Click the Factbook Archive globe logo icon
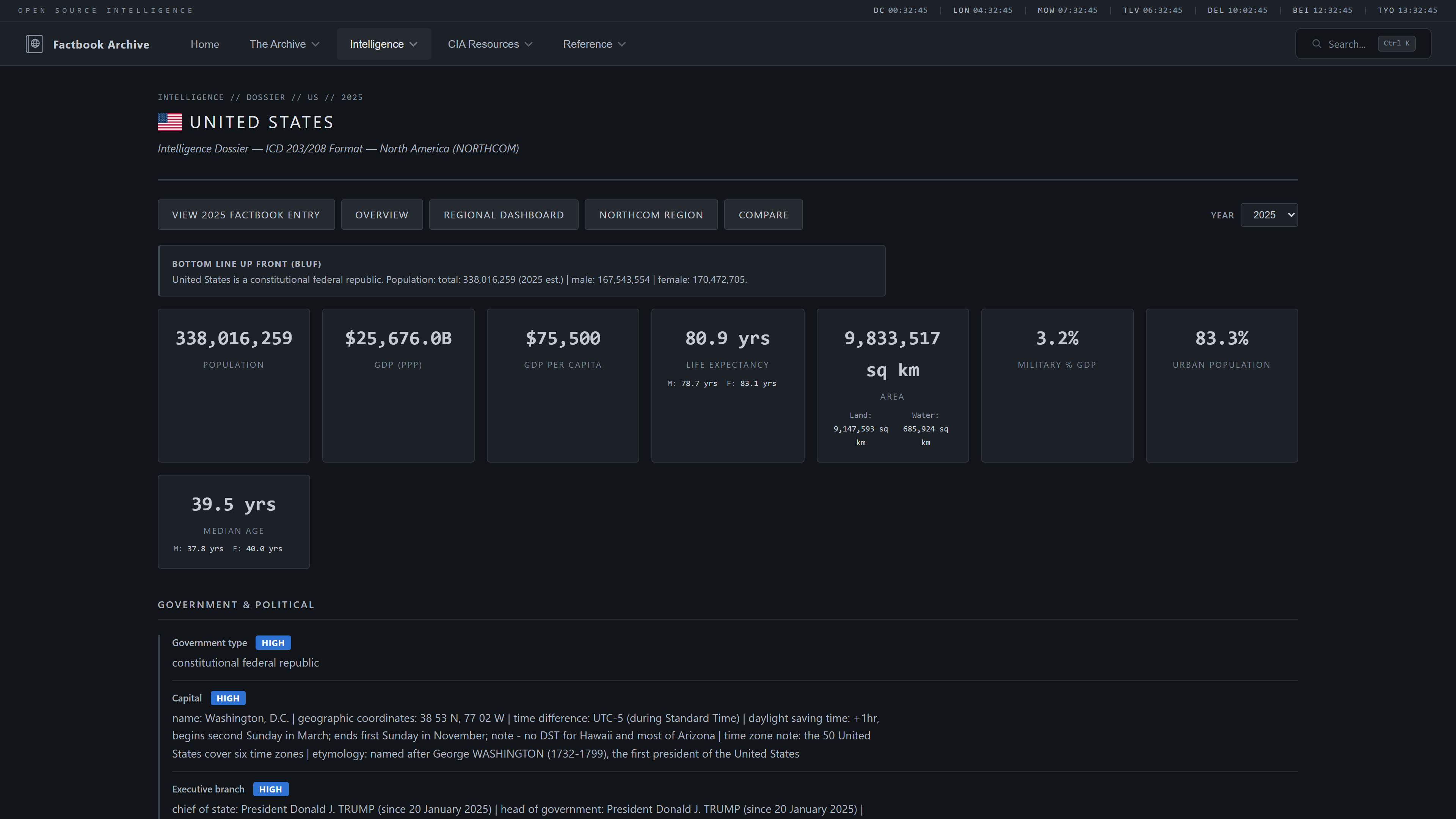 34,44
